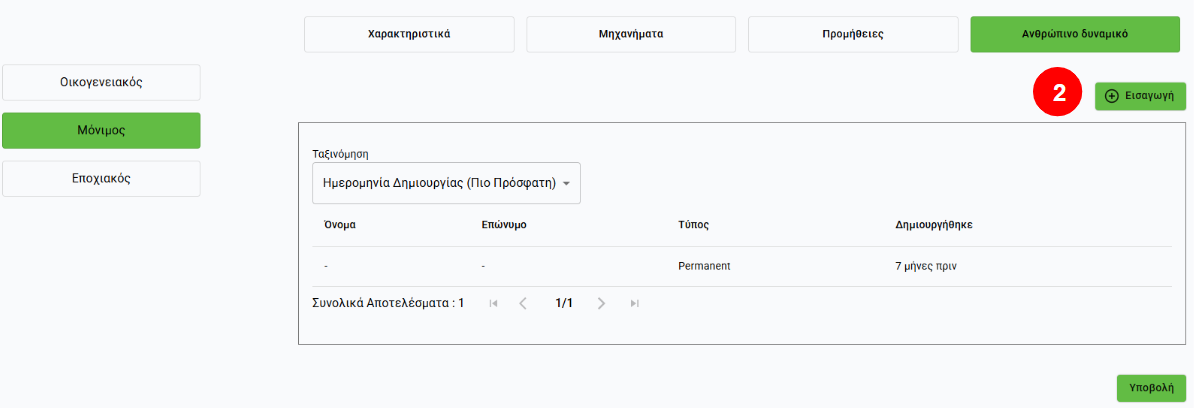
Task: Click the Δημιουργήθηκε column header
Action: pyautogui.click(x=934, y=225)
